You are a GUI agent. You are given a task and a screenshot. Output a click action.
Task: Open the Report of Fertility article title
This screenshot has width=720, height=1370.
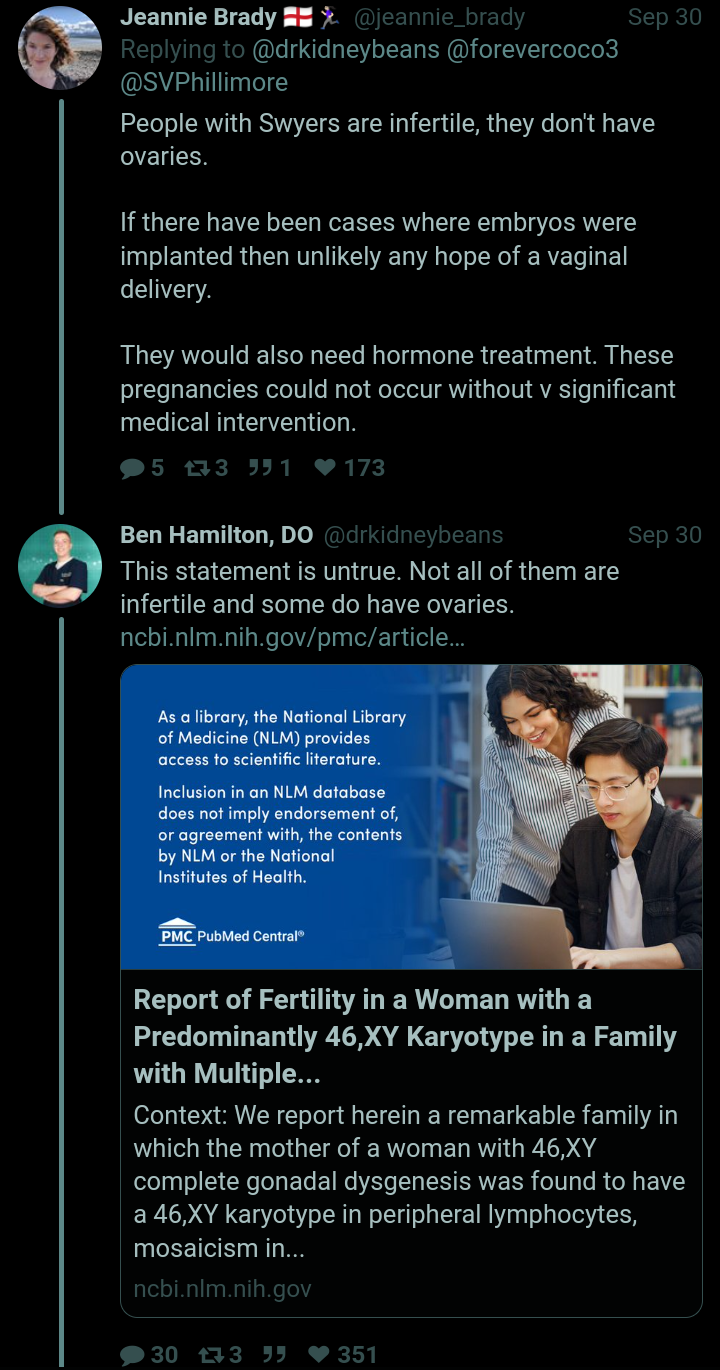tap(404, 1036)
